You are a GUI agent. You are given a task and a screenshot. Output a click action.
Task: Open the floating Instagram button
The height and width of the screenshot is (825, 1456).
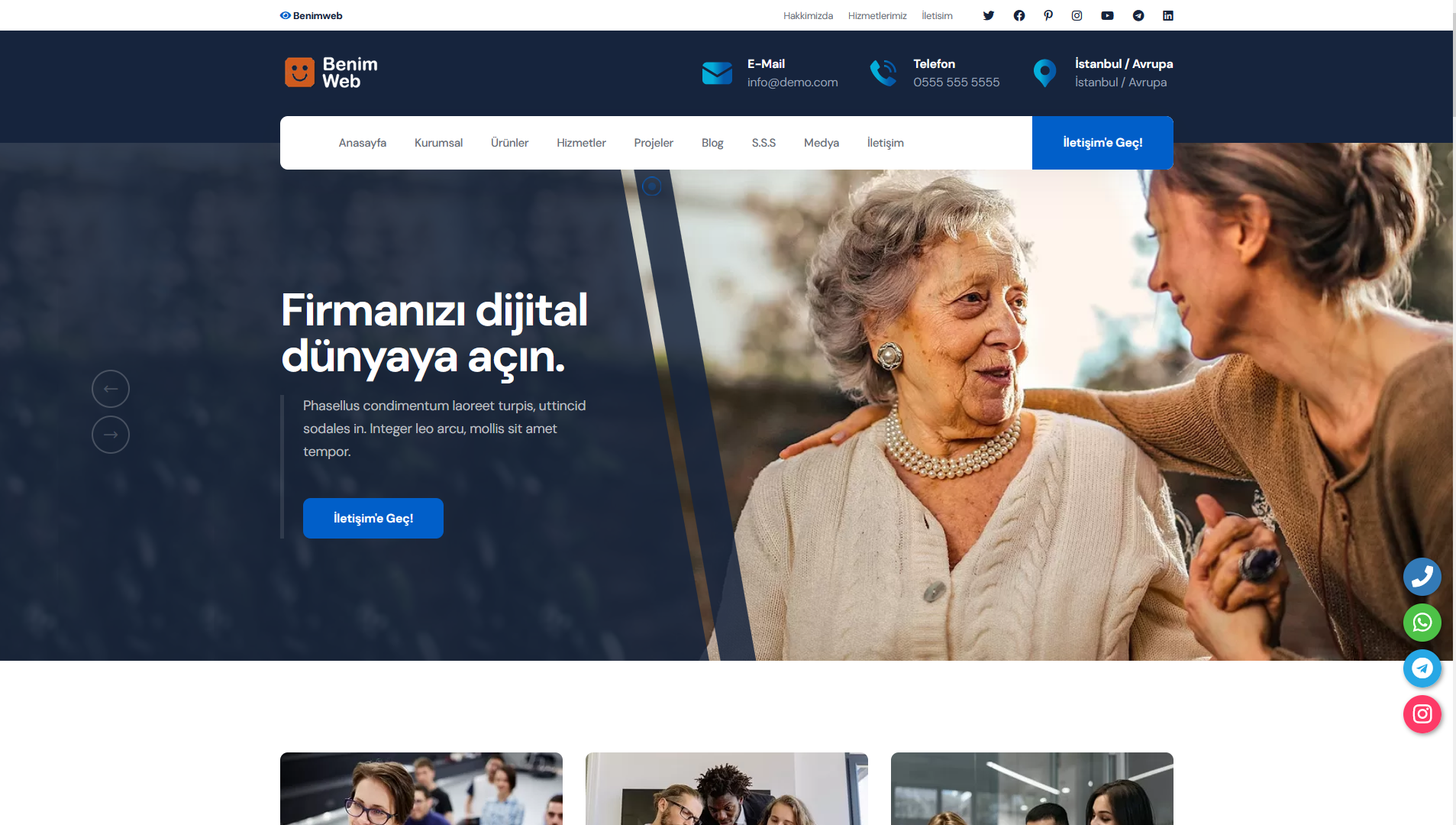pyautogui.click(x=1422, y=714)
